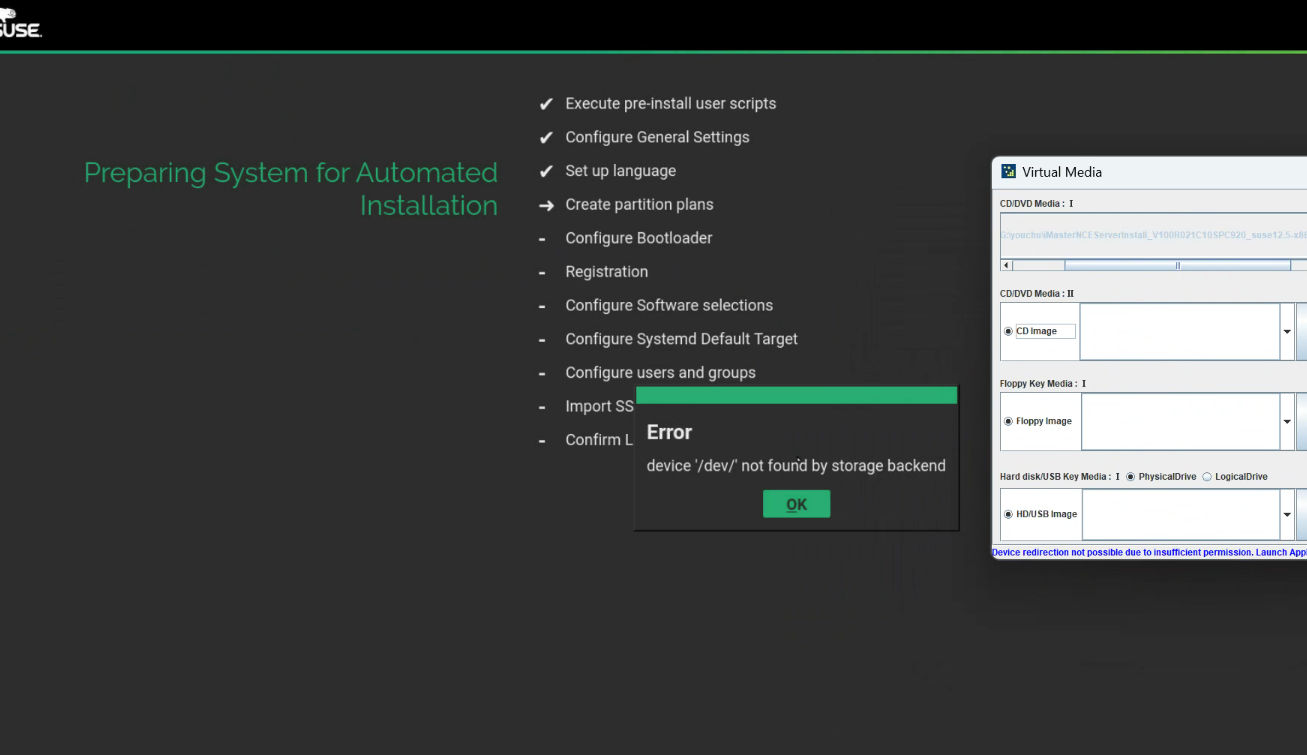Click the Floppy Image path combo field
1307x755 pixels.
click(1180, 422)
